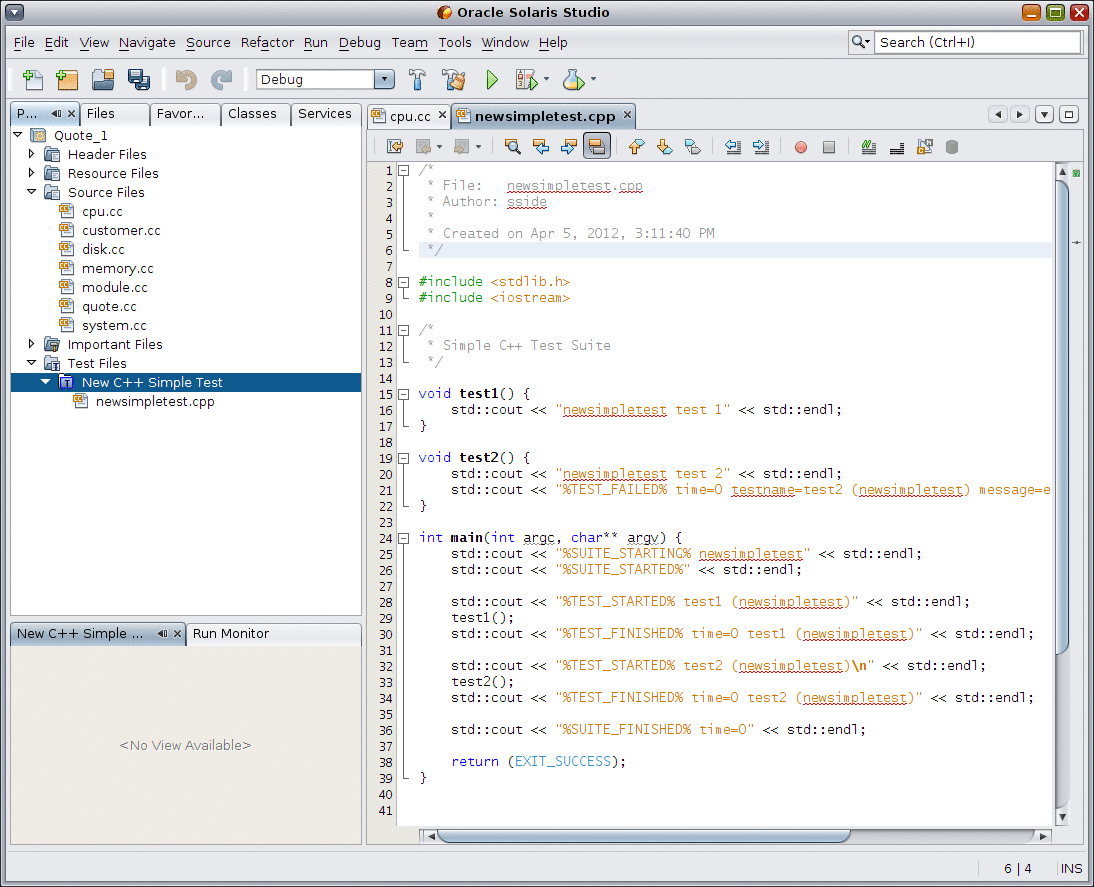Run the project with the green arrow

(x=492, y=79)
